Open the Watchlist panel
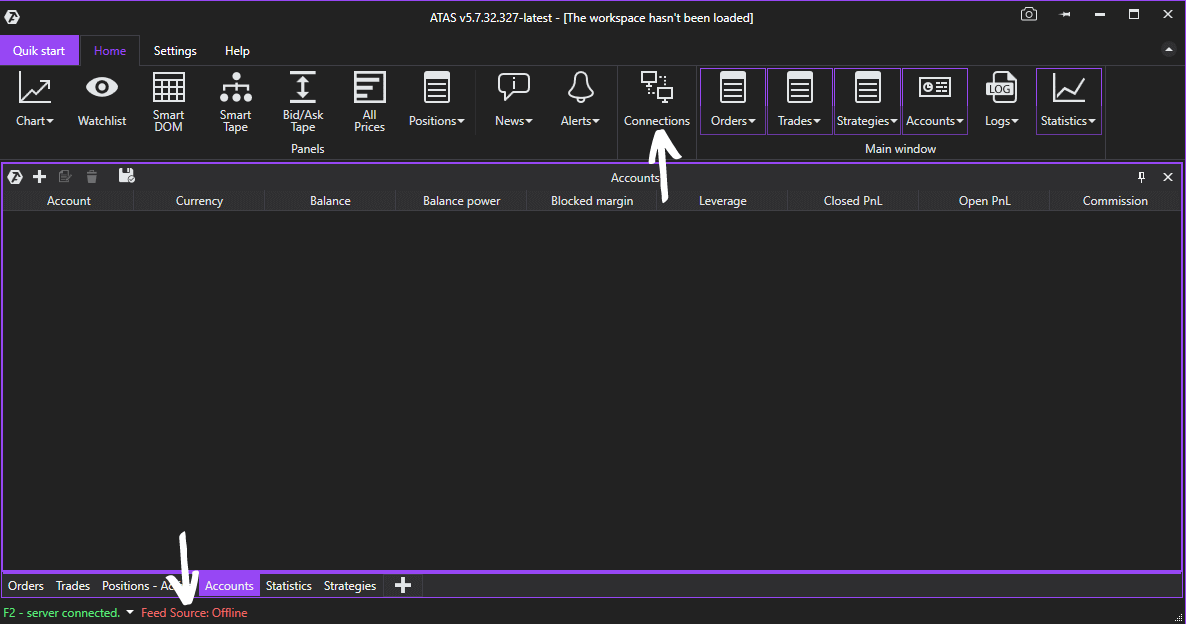 coord(102,100)
